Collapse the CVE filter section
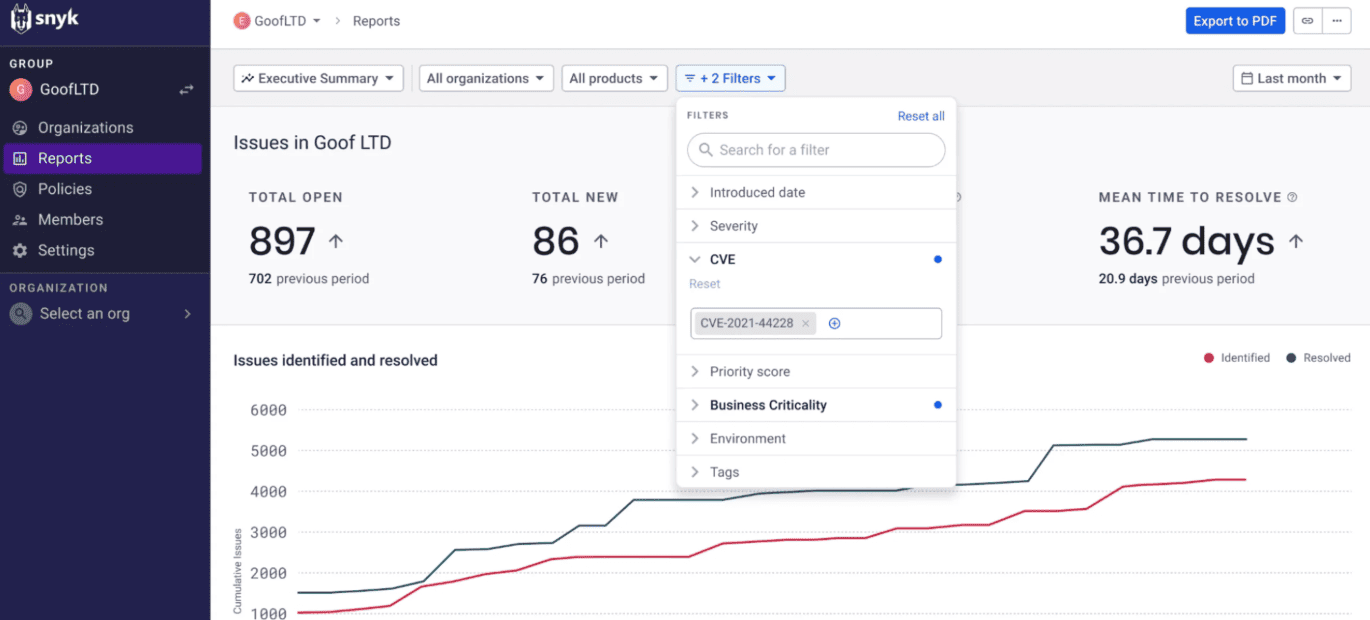Screen dimensions: 1370x620 point(816,259)
